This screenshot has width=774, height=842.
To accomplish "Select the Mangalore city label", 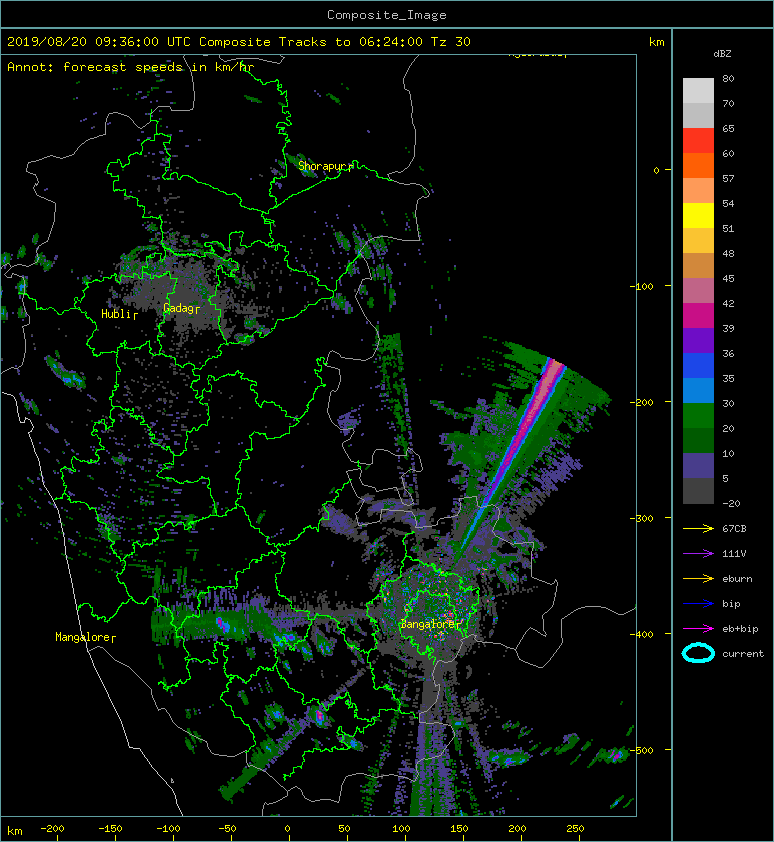I will (85, 637).
